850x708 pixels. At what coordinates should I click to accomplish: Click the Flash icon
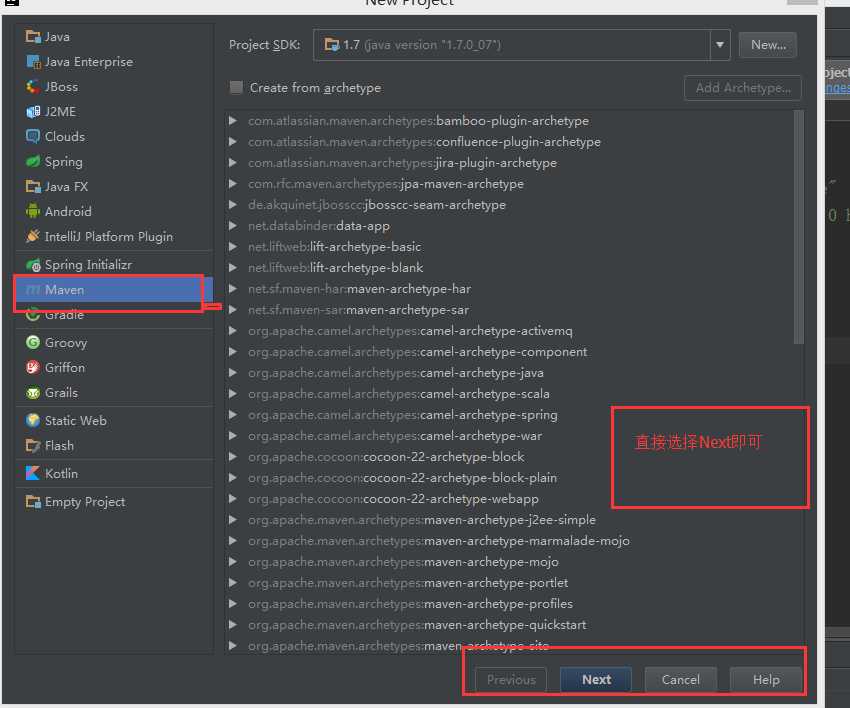click(x=33, y=446)
